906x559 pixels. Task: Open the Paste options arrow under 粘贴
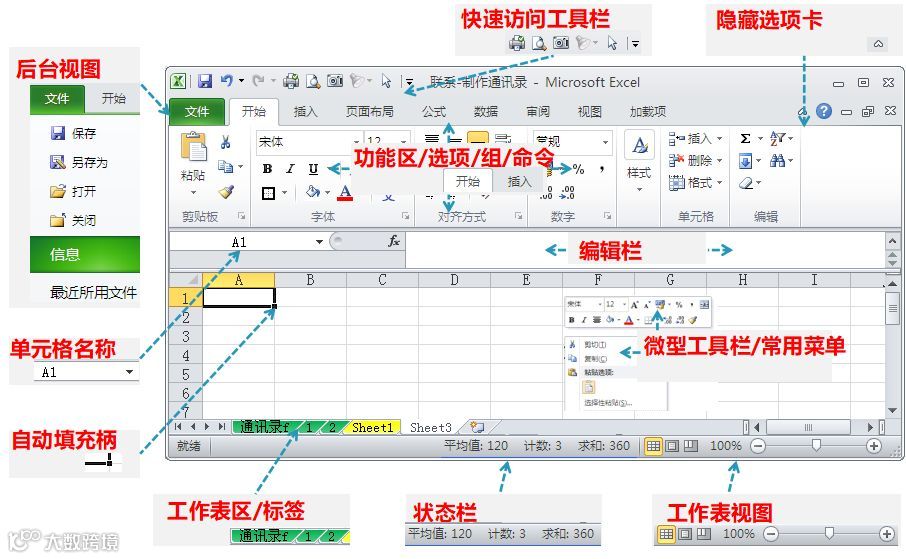(x=193, y=192)
